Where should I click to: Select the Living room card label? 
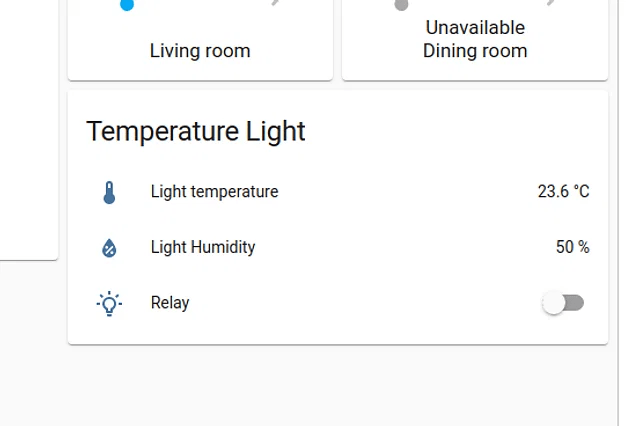200,51
